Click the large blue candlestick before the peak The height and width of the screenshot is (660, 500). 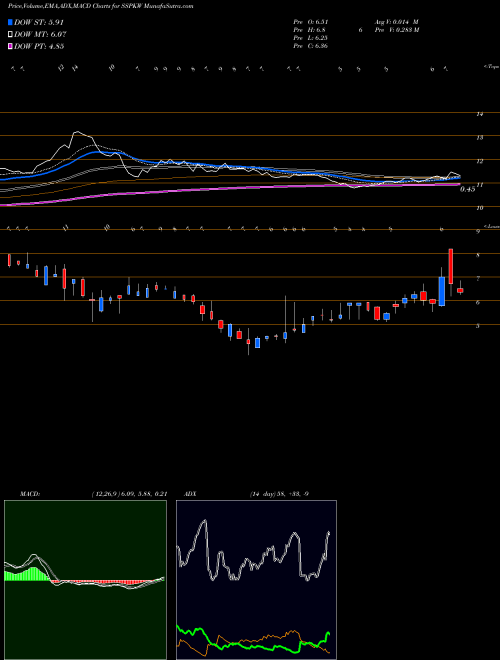click(x=442, y=291)
